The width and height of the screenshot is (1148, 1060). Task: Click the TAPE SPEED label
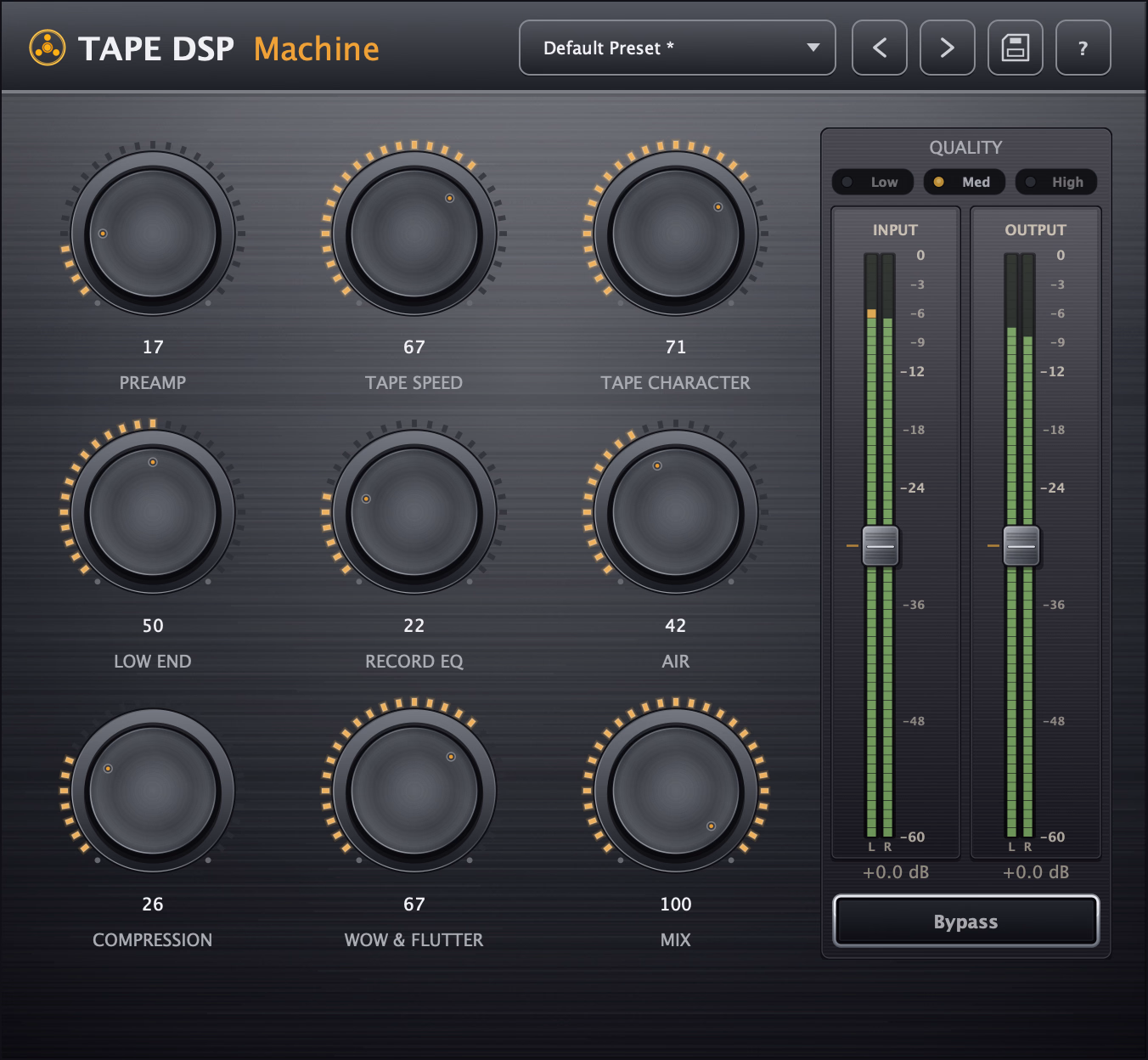414,383
